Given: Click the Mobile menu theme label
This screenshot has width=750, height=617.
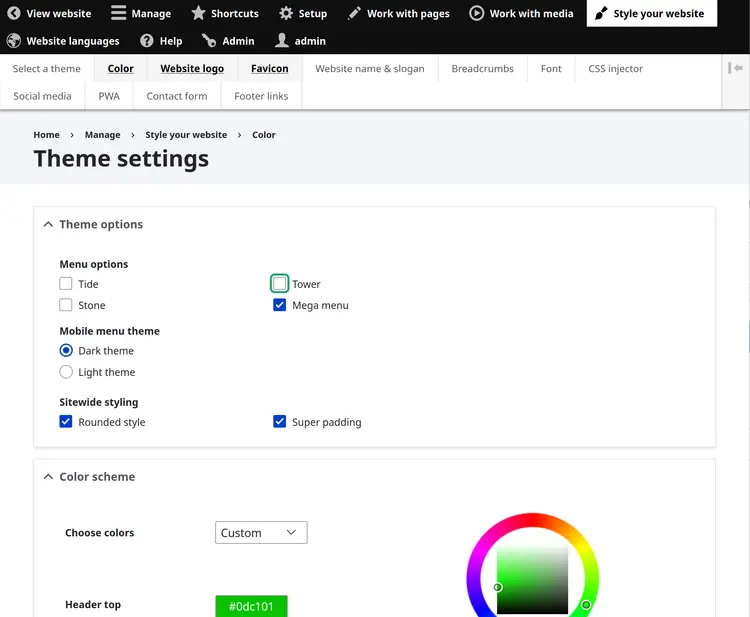Looking at the screenshot, I should [110, 331].
